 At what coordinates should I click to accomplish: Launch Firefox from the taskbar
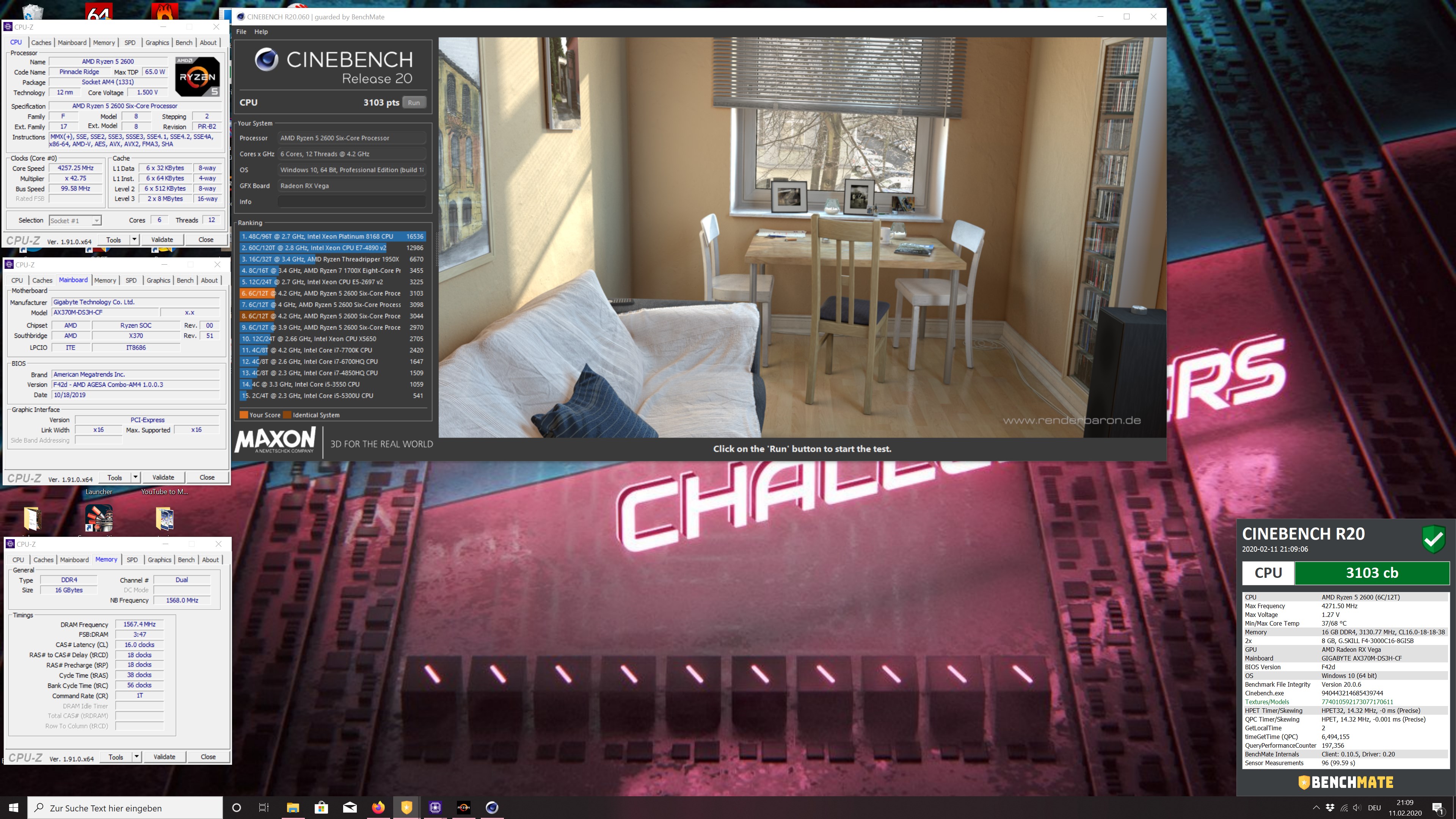(378, 807)
